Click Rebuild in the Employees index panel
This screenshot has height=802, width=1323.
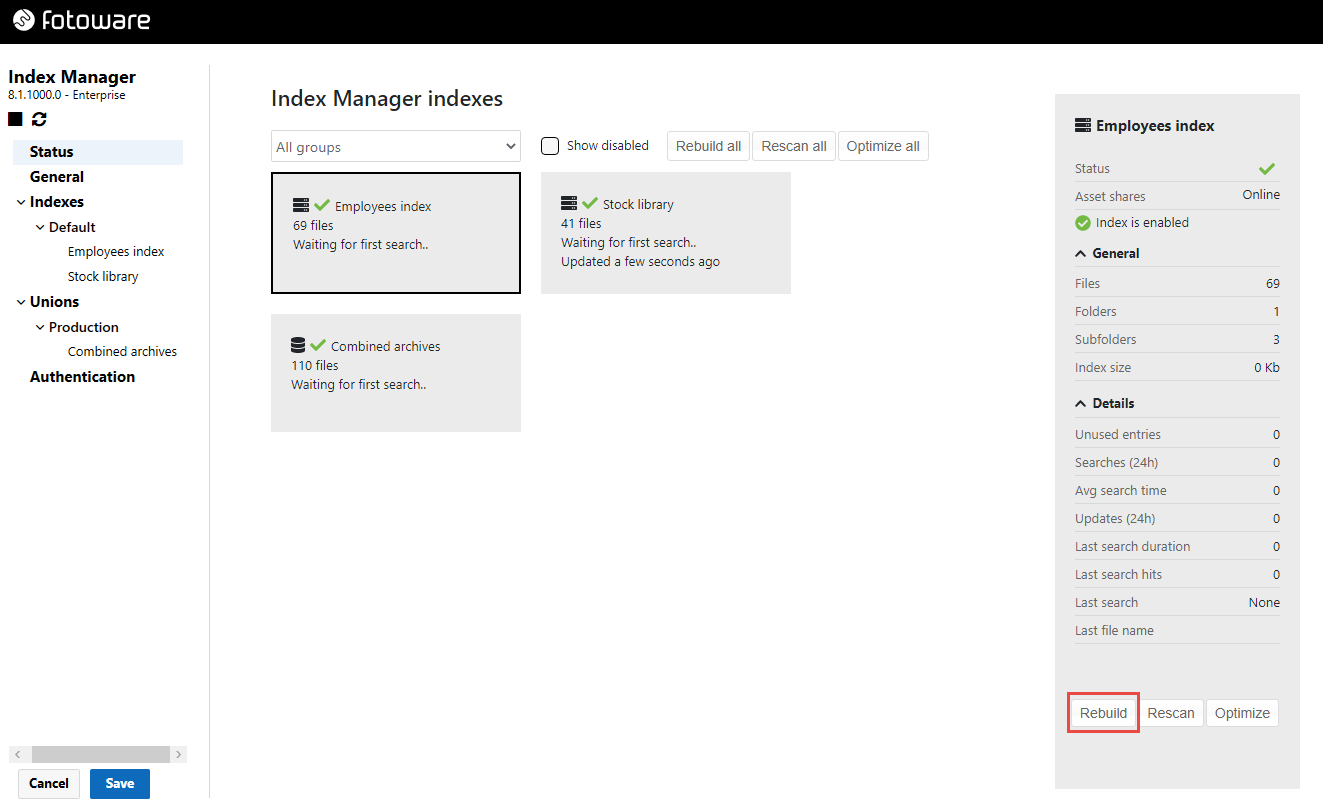[1103, 713]
